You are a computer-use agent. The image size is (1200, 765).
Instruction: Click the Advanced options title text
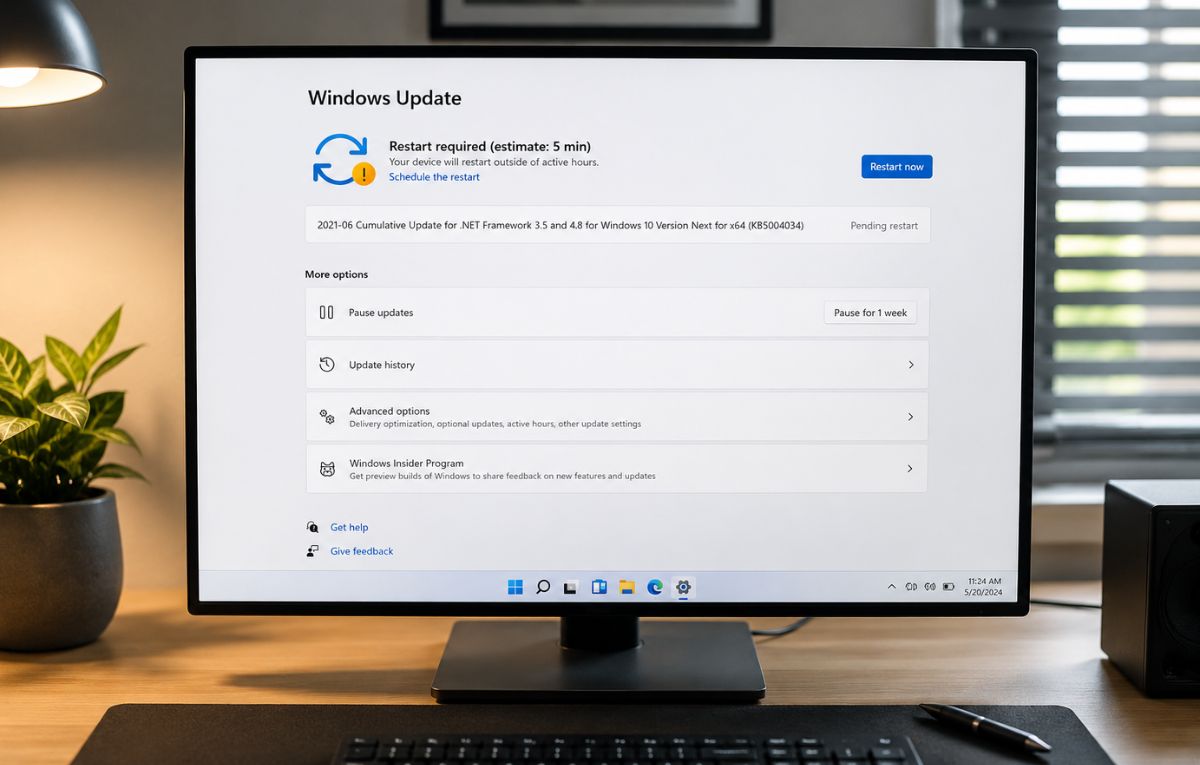pyautogui.click(x=389, y=411)
